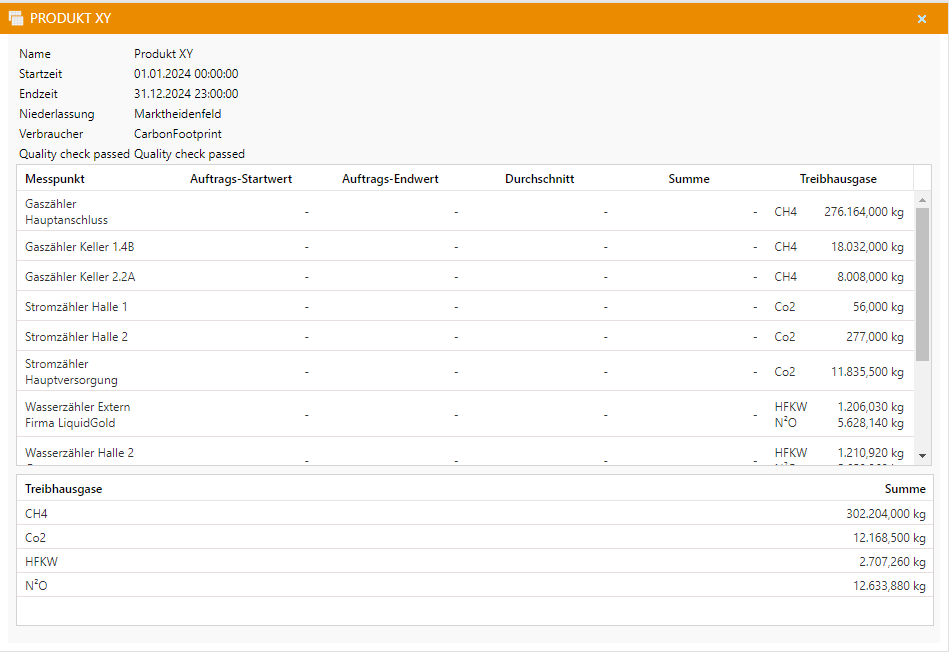Viewport: 949px width, 654px height.
Task: Sort by the Messpunkt column header
Action: [x=55, y=179]
